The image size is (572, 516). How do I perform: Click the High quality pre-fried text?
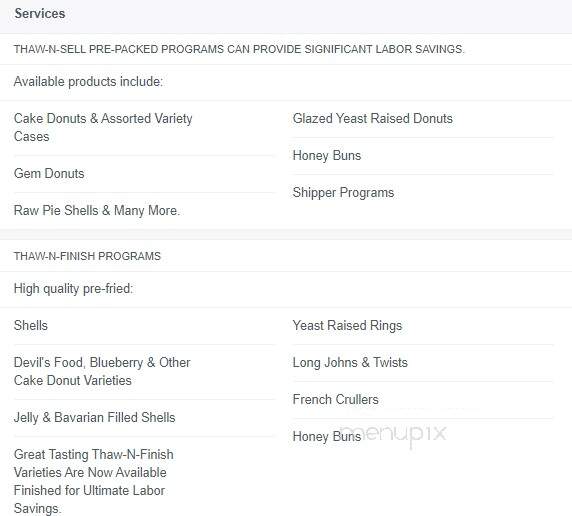73,289
